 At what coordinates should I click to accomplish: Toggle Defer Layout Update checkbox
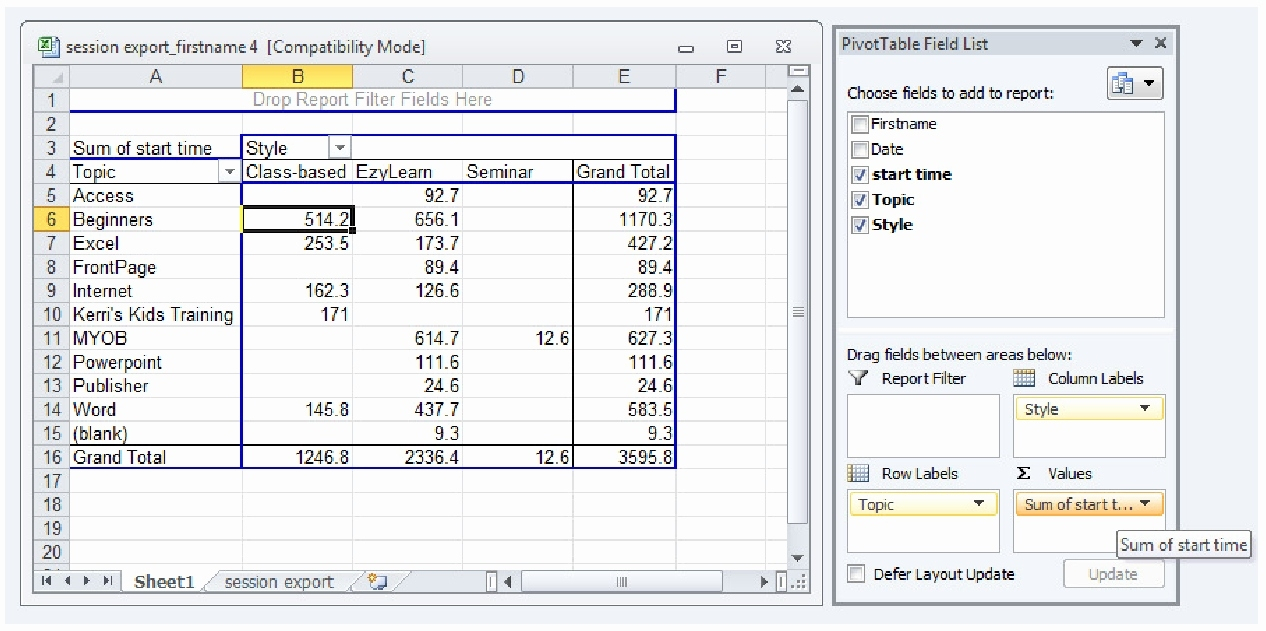click(856, 574)
